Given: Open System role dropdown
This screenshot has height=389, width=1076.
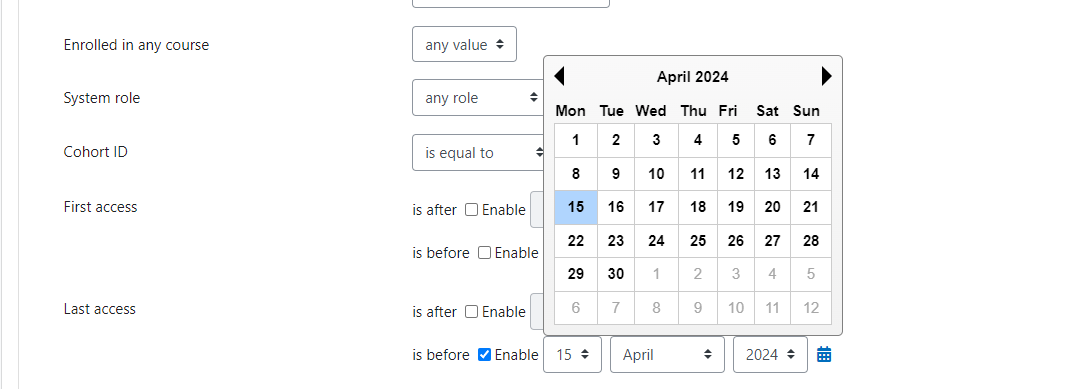Looking at the screenshot, I should [479, 97].
